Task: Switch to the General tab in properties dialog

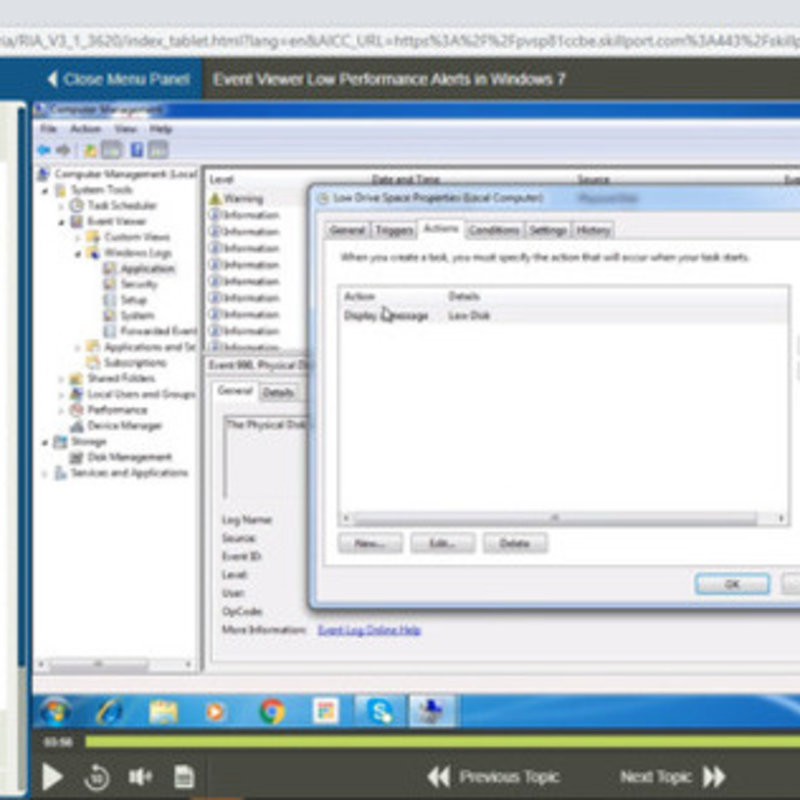Action: pos(347,231)
